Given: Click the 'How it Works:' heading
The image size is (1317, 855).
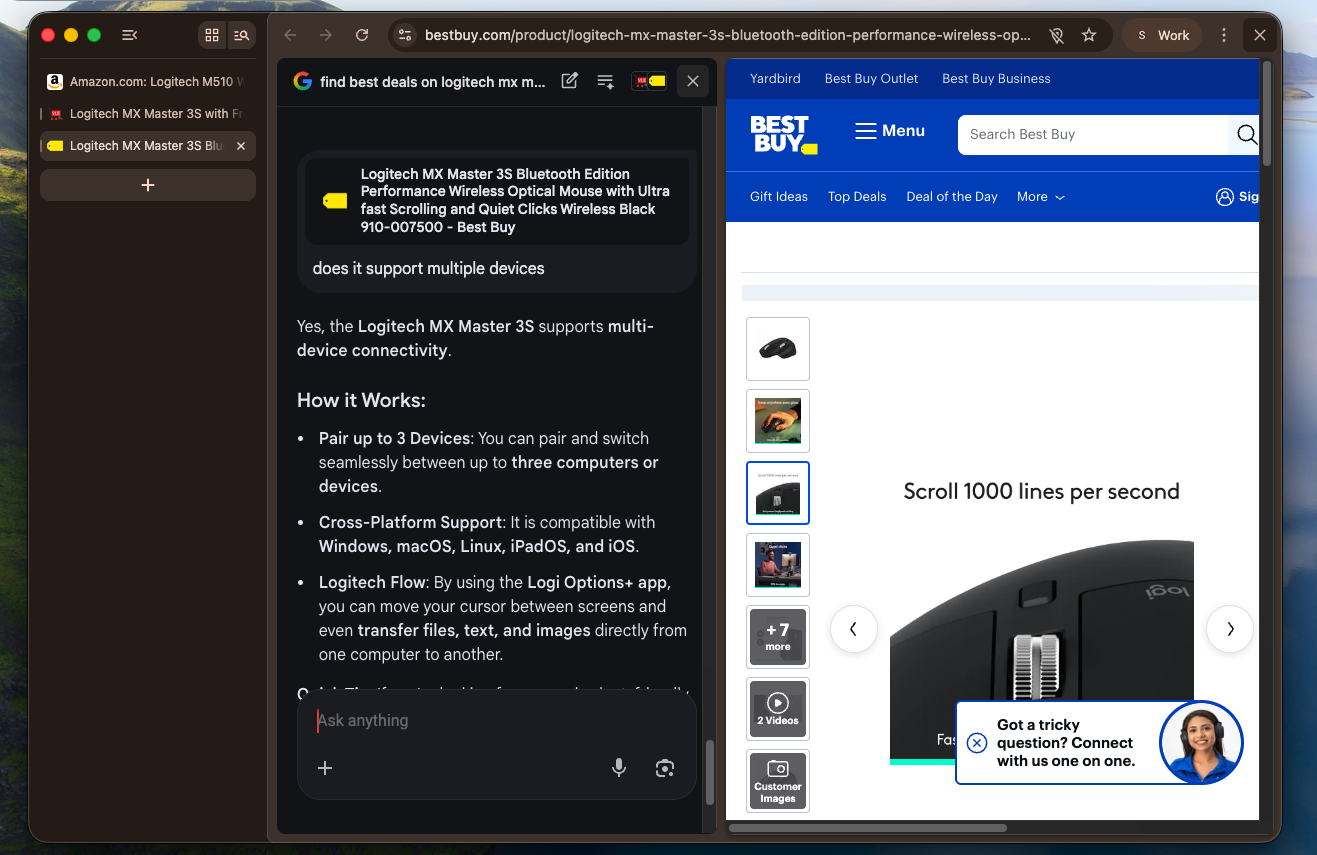Looking at the screenshot, I should click(361, 400).
